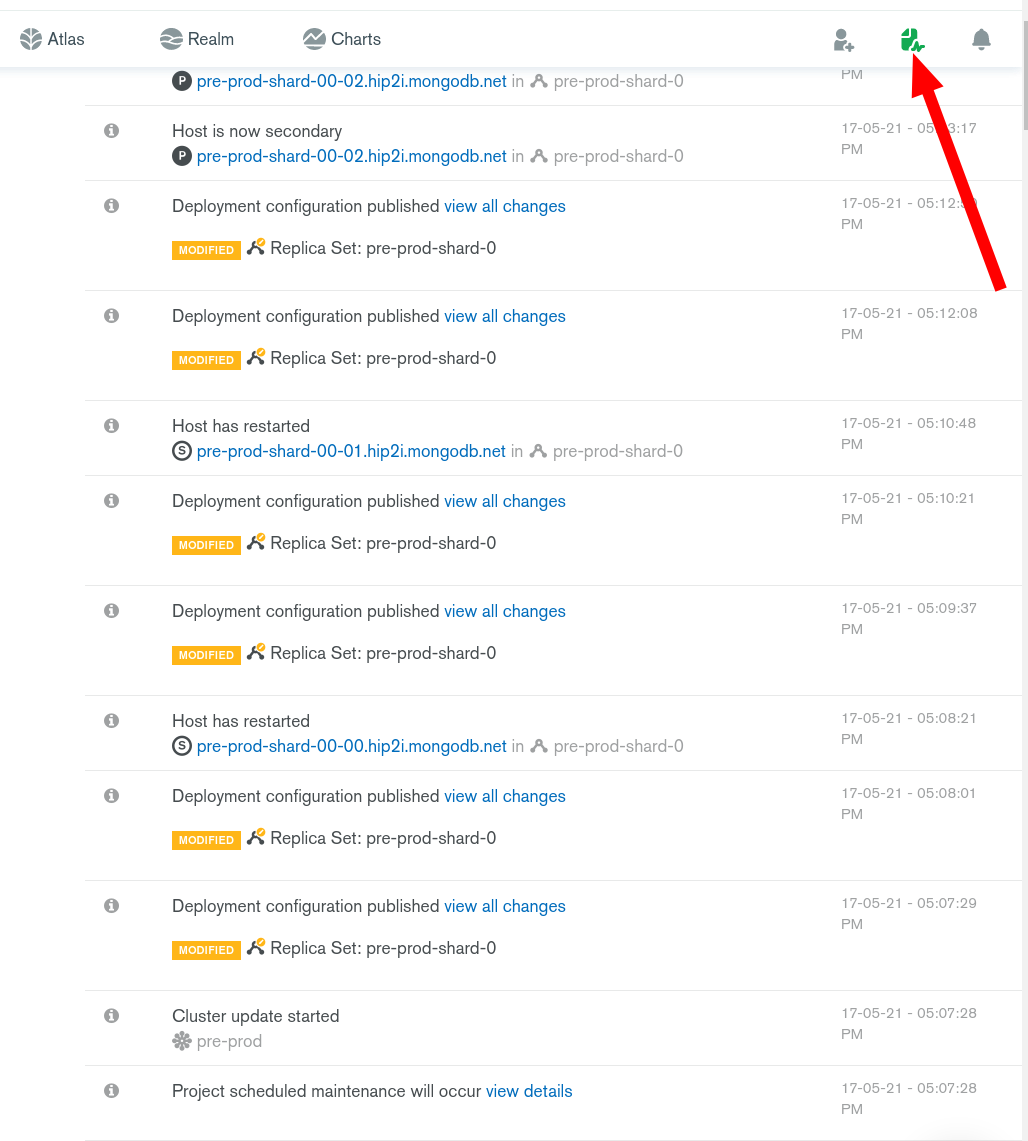The image size is (1028, 1141).
Task: Click view all changes at 05:07:29 entry
Action: tap(505, 907)
